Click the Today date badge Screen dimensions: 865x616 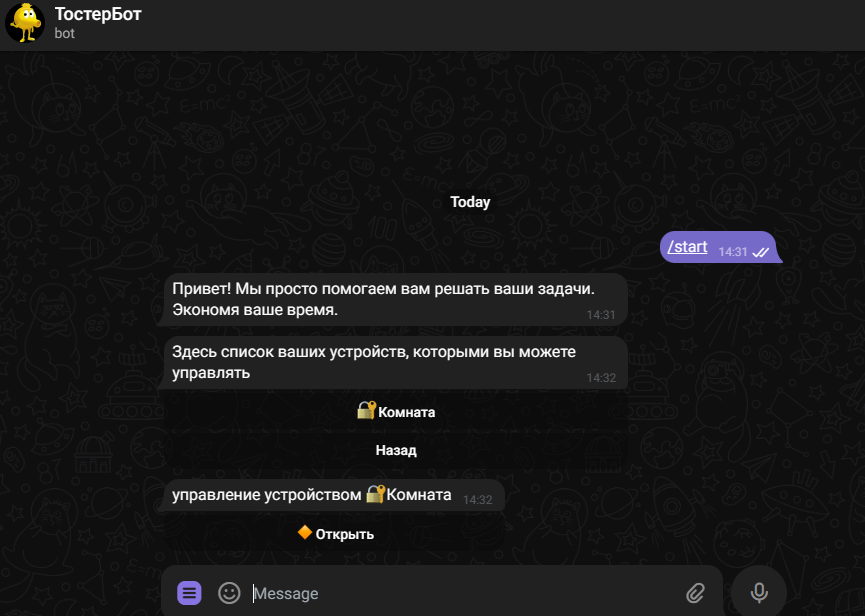tap(470, 202)
